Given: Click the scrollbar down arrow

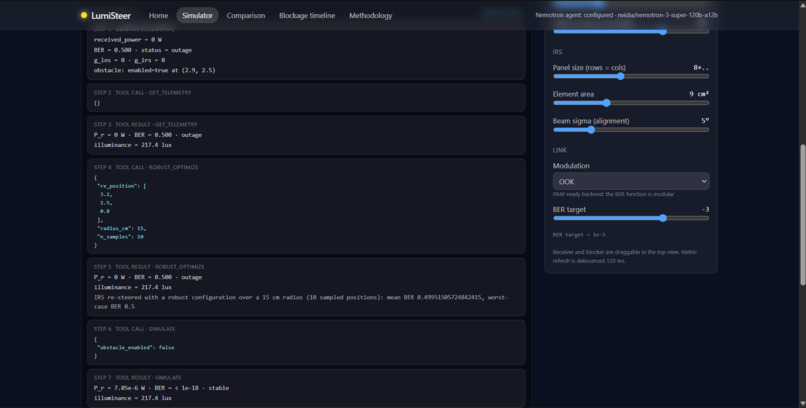Looking at the screenshot, I should [802, 404].
